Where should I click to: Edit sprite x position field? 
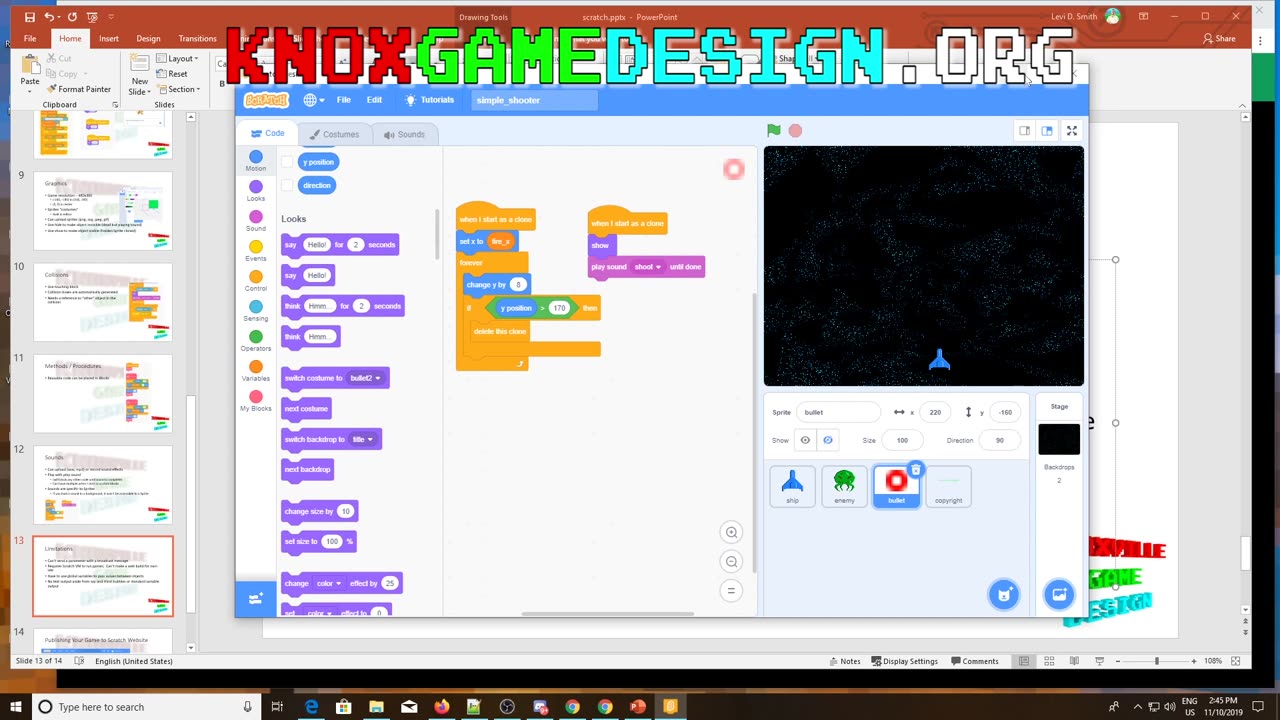tap(935, 412)
